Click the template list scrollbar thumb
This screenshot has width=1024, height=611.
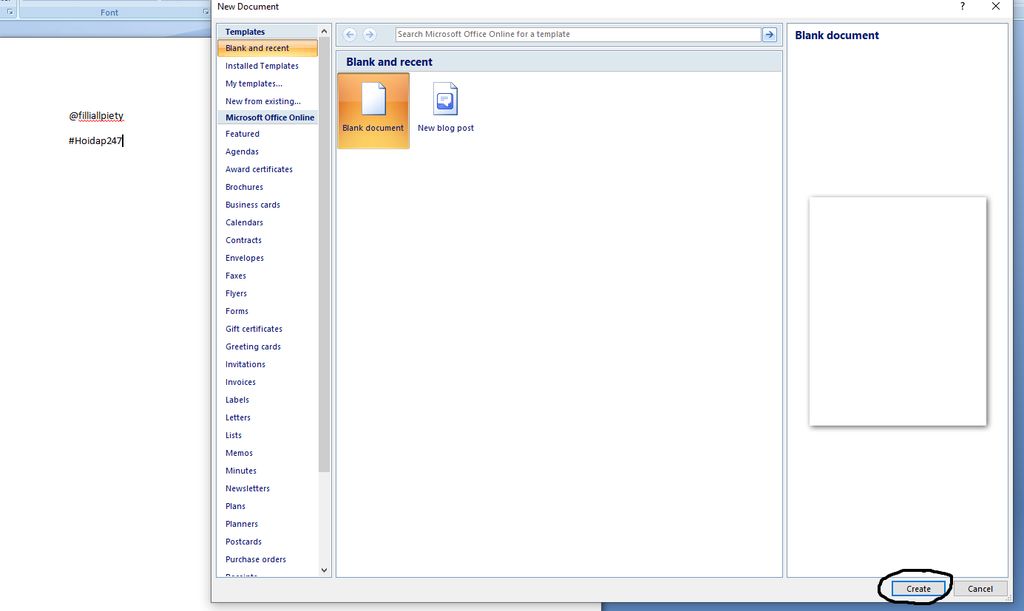(324, 255)
